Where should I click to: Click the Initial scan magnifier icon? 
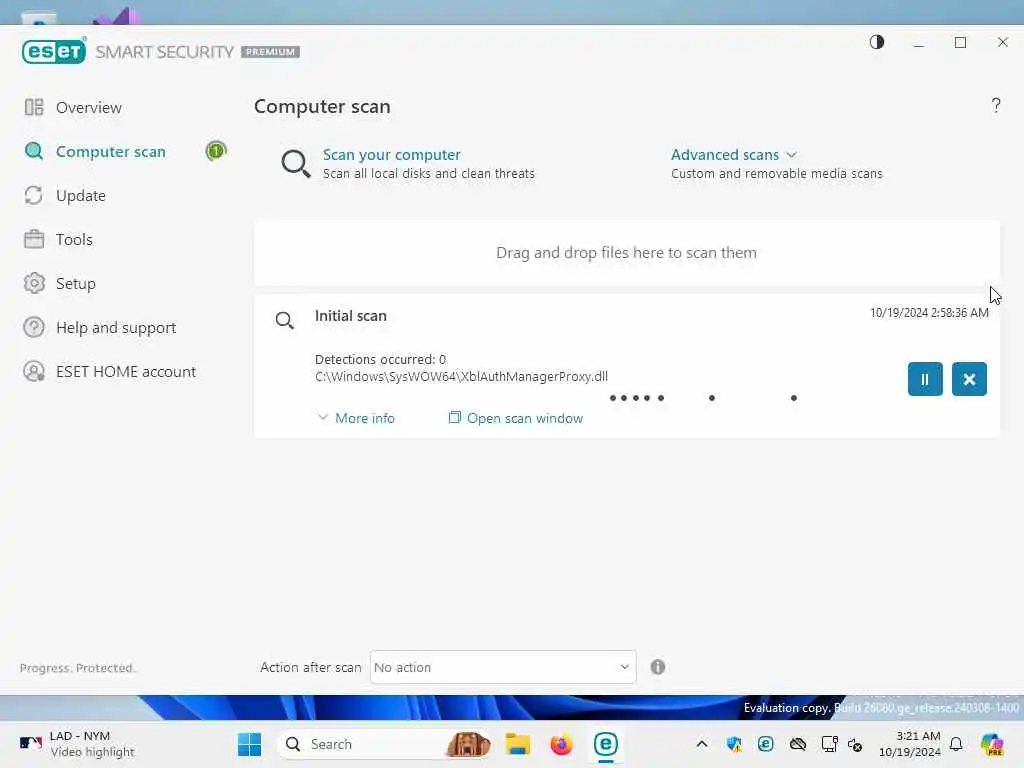pyautogui.click(x=285, y=320)
